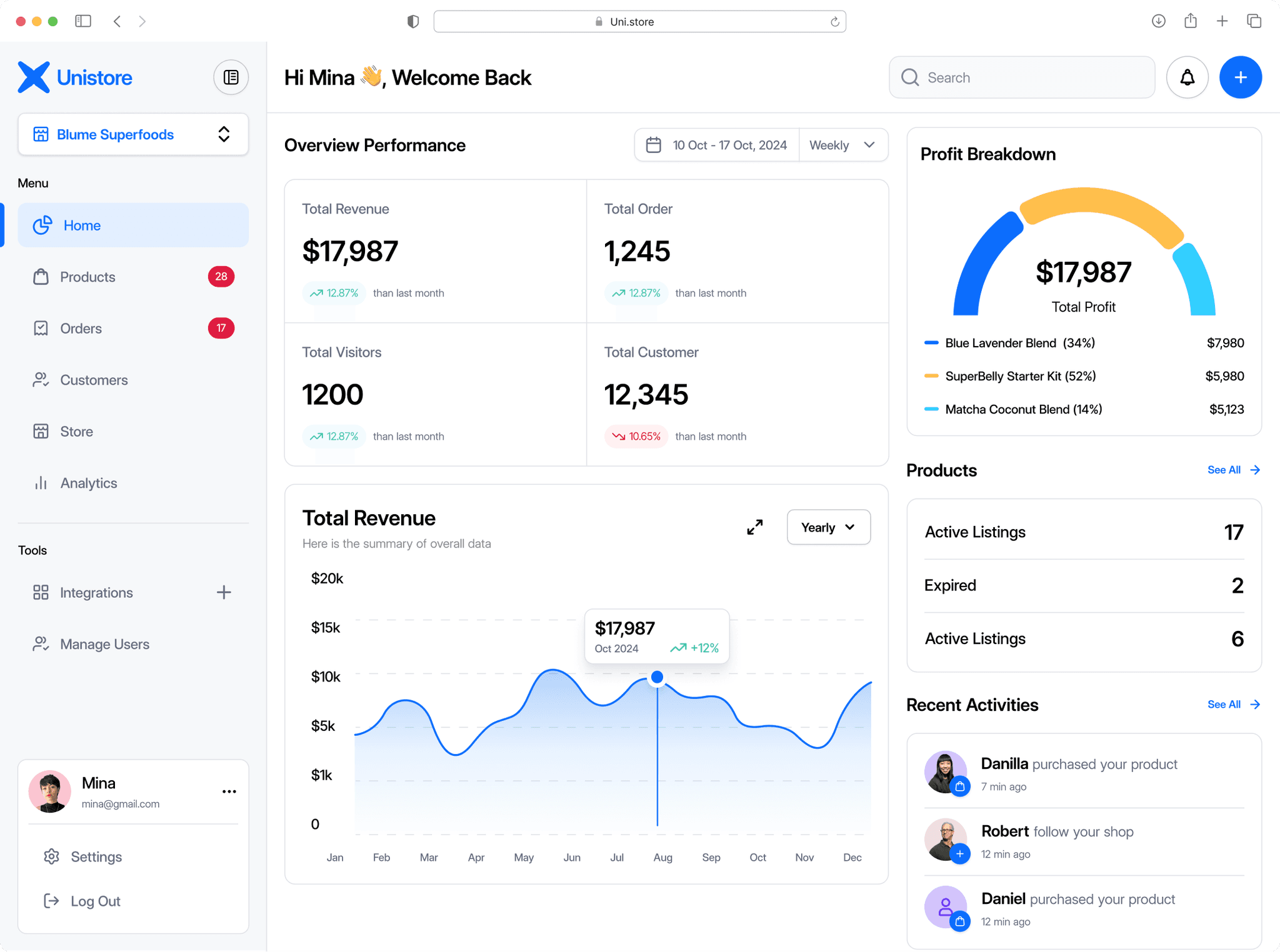Viewport: 1280px width, 952px height.
Task: Click the Orders badge showing 17
Action: pos(221,328)
